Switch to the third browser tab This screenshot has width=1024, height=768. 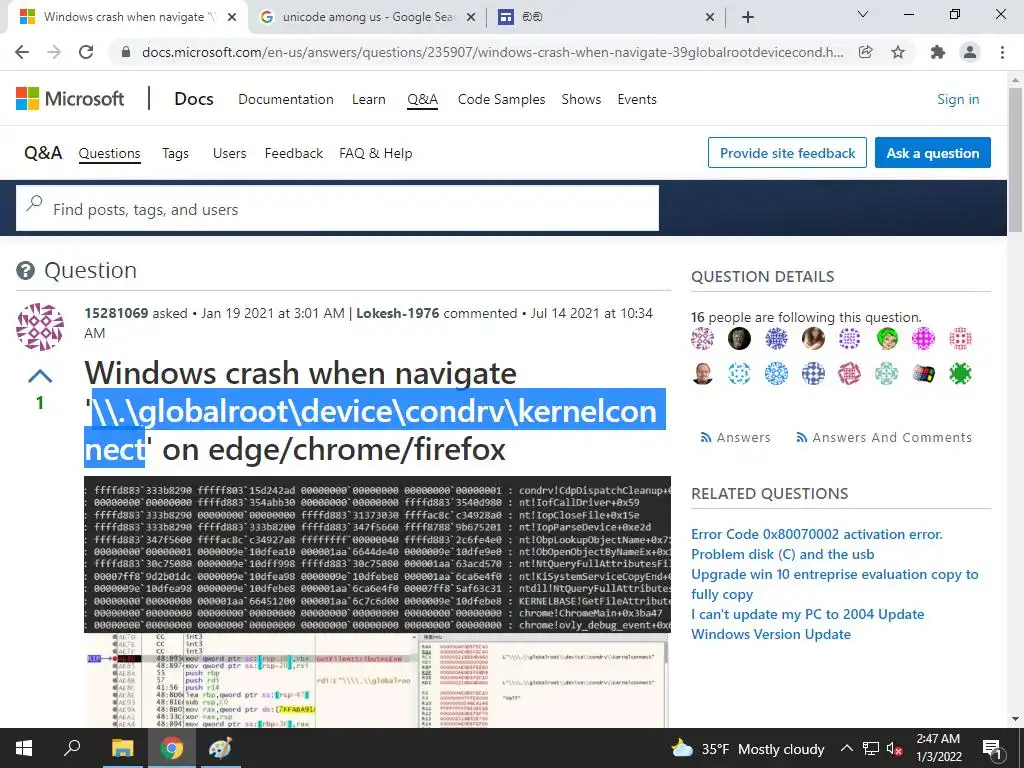(604, 17)
